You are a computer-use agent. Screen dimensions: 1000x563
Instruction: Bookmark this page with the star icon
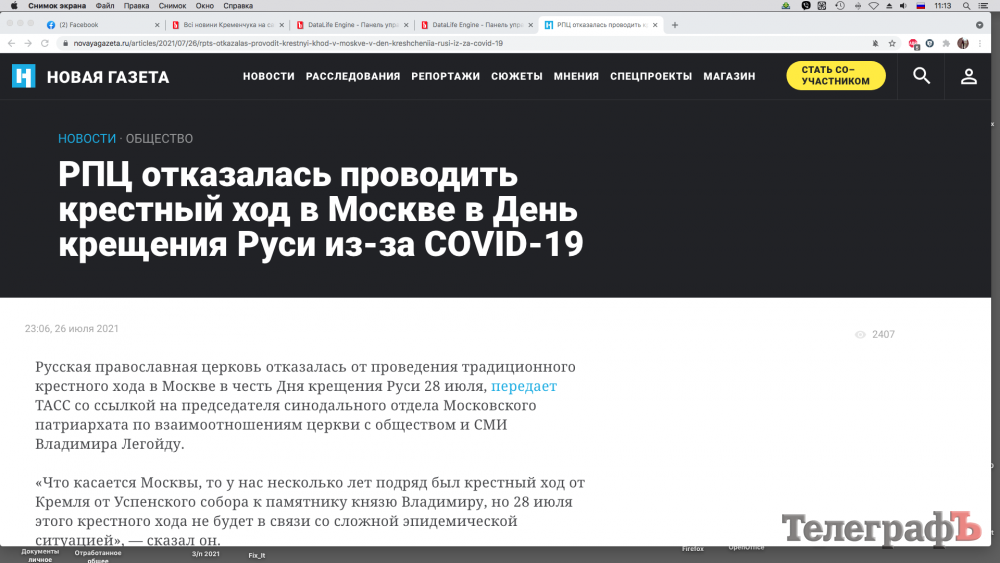(892, 43)
